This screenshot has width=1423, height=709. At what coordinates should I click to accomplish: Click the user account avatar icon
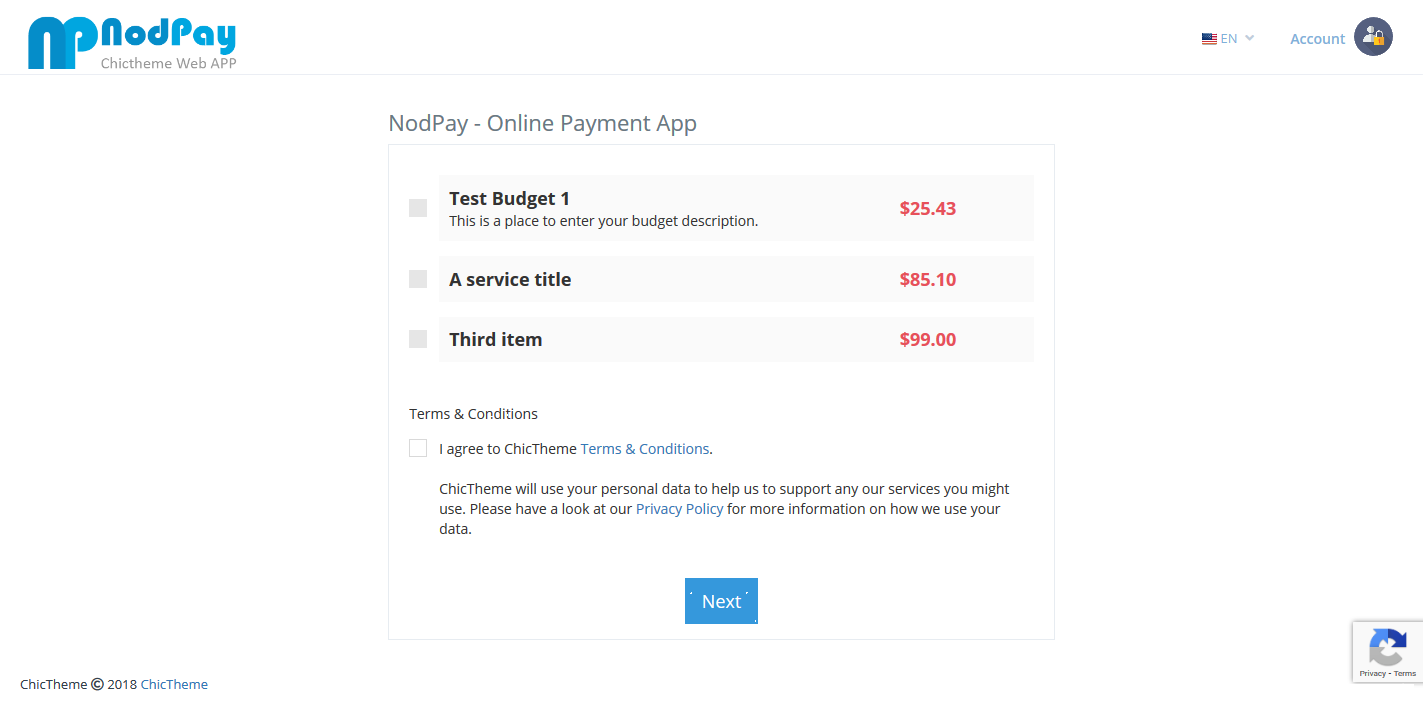(1373, 37)
